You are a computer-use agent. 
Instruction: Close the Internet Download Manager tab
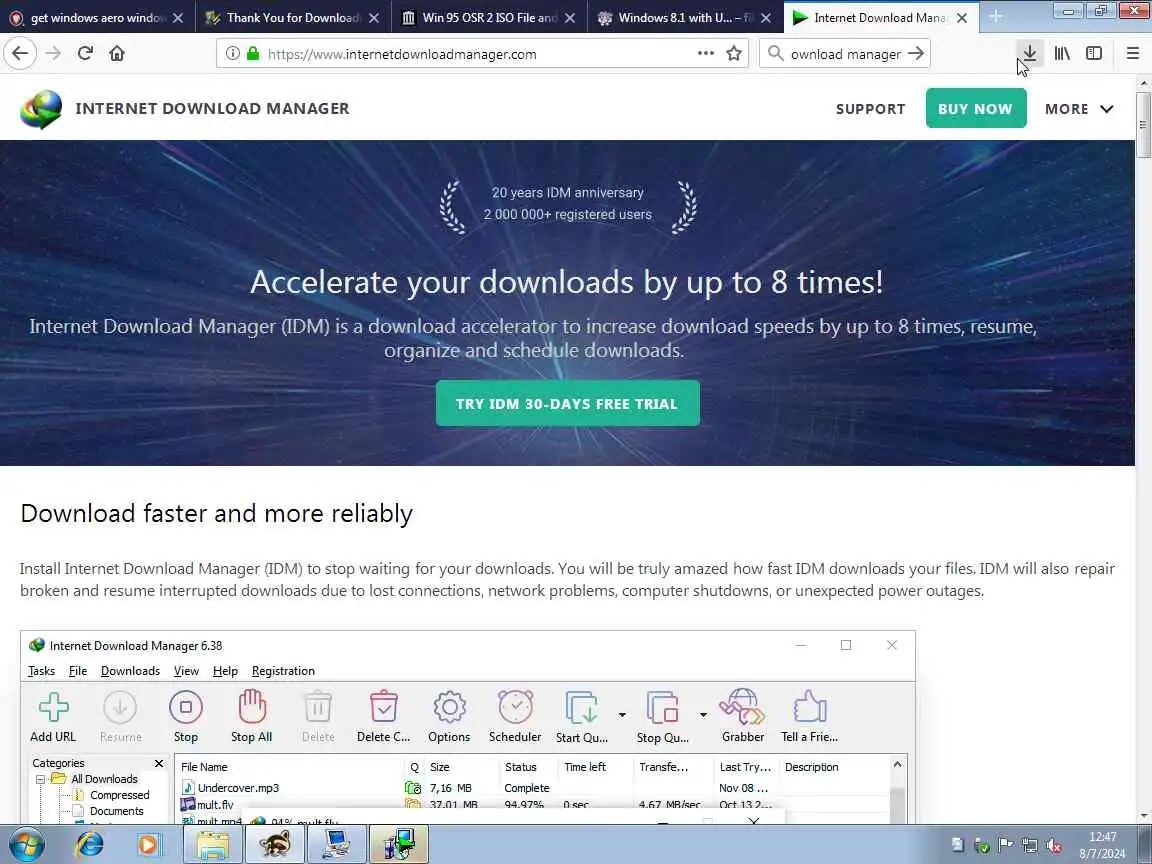click(962, 18)
